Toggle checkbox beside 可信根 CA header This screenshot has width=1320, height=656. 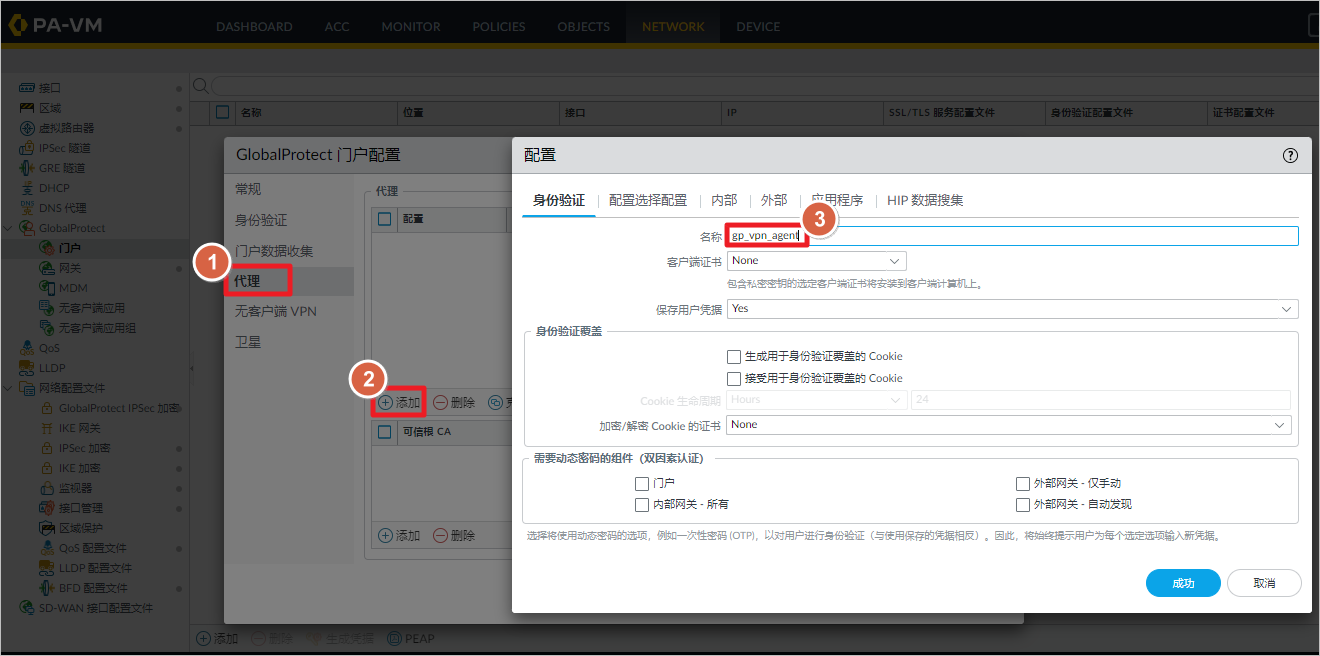[x=385, y=433]
